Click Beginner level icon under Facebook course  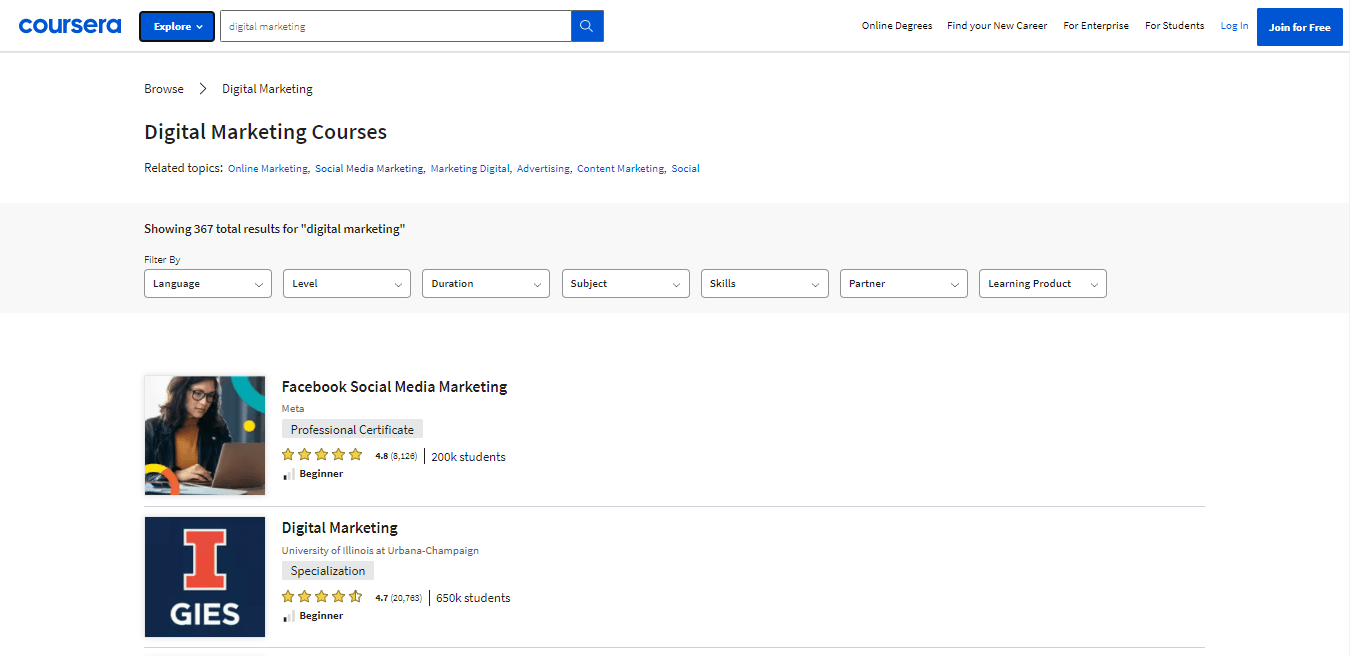coord(288,474)
